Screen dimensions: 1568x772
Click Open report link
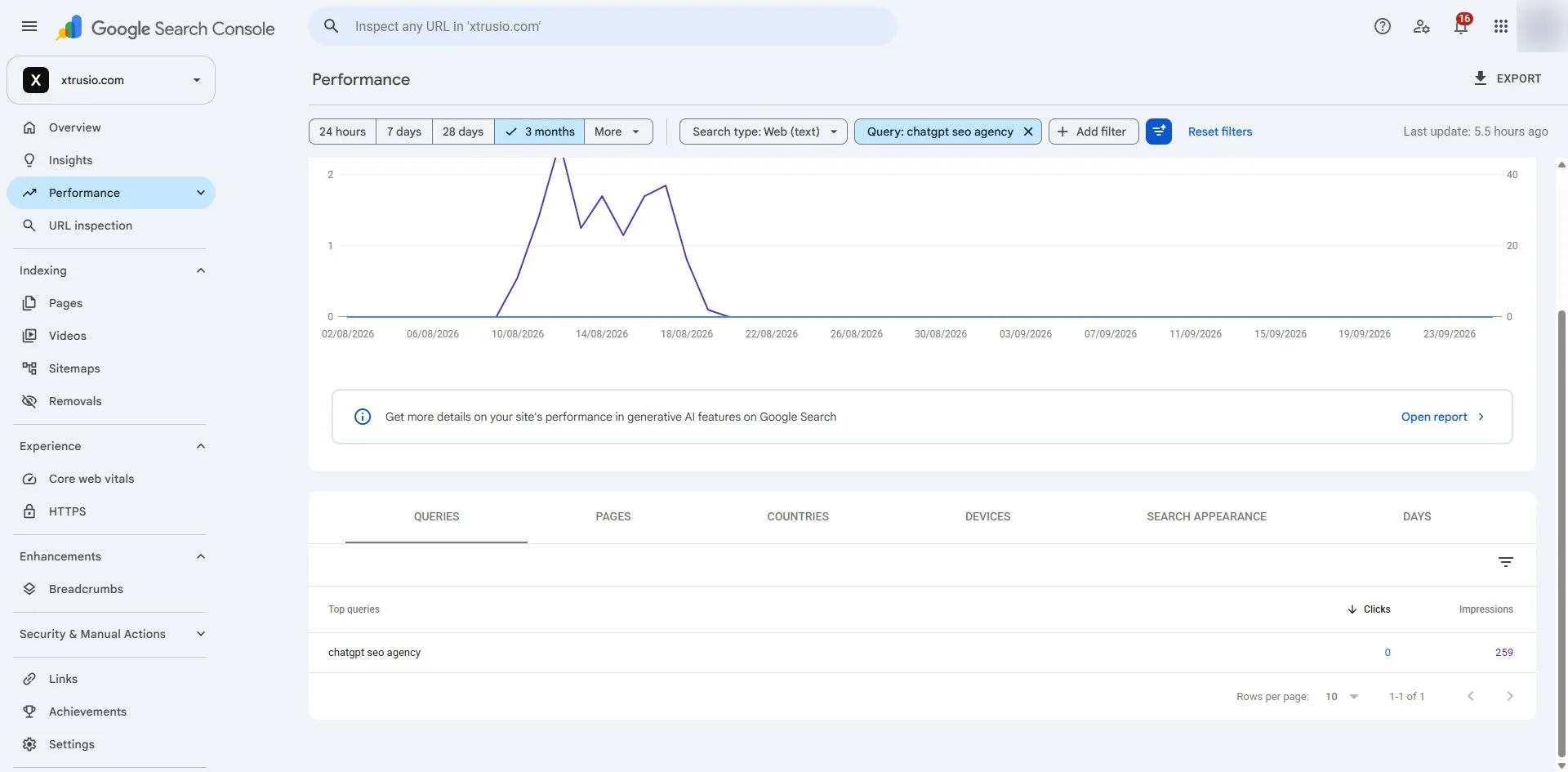tap(1442, 417)
